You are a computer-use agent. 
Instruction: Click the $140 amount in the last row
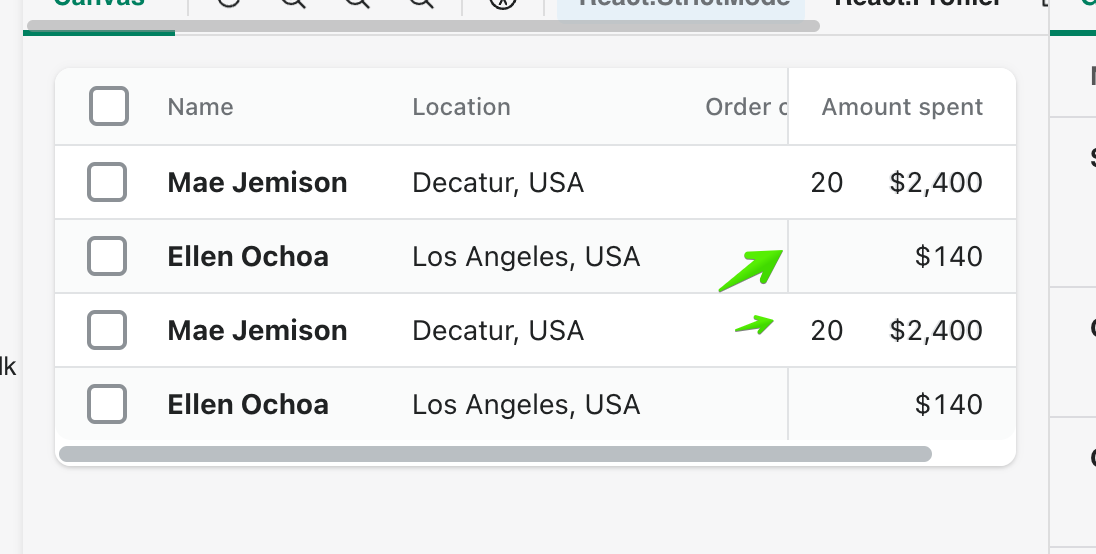click(x=948, y=405)
